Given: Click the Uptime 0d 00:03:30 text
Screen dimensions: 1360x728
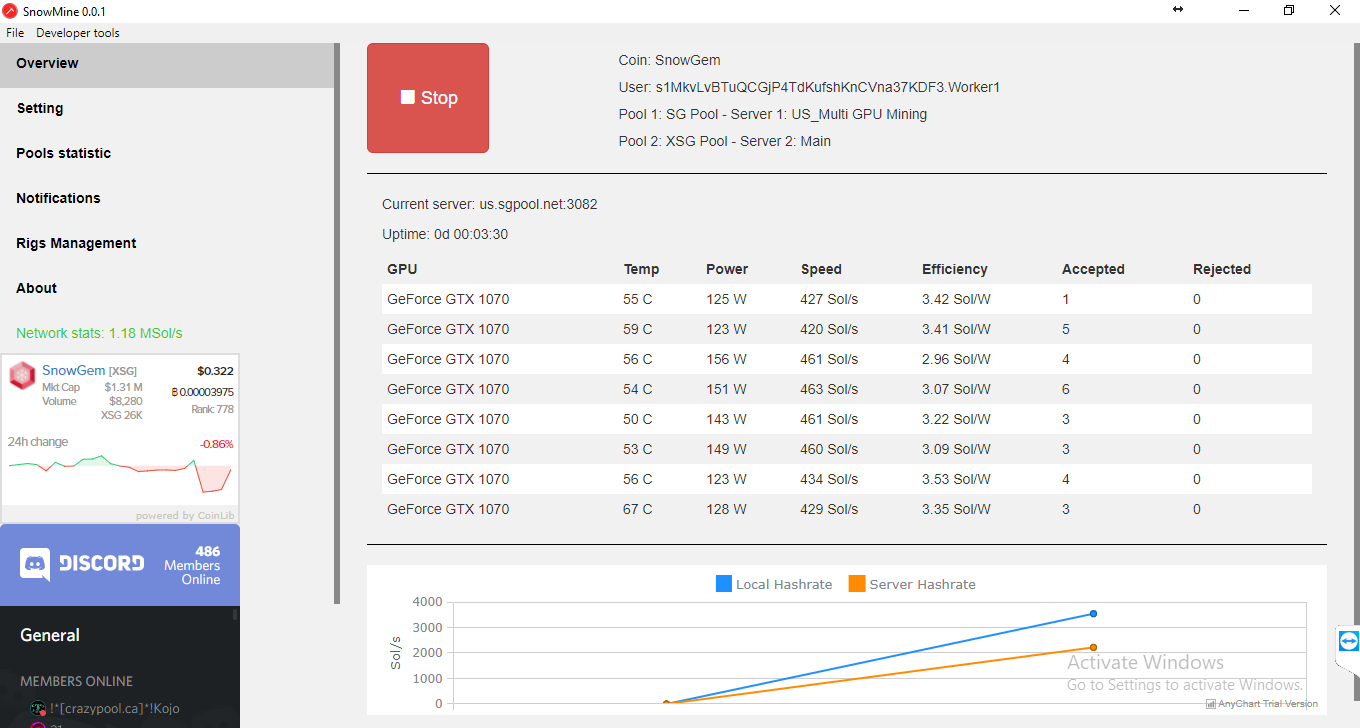Looking at the screenshot, I should pyautogui.click(x=445, y=234).
